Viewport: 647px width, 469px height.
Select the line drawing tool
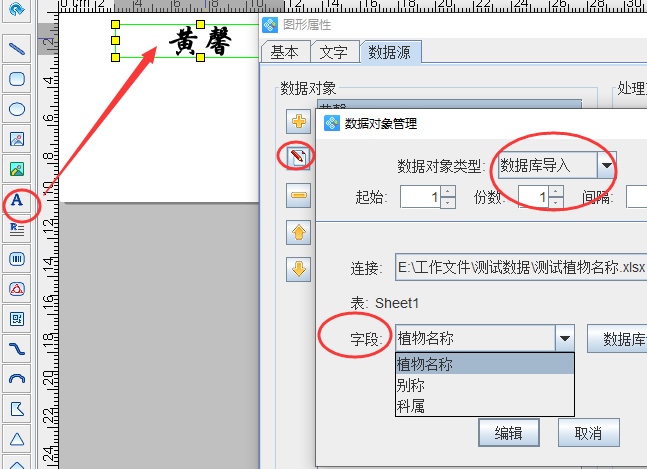[17, 49]
